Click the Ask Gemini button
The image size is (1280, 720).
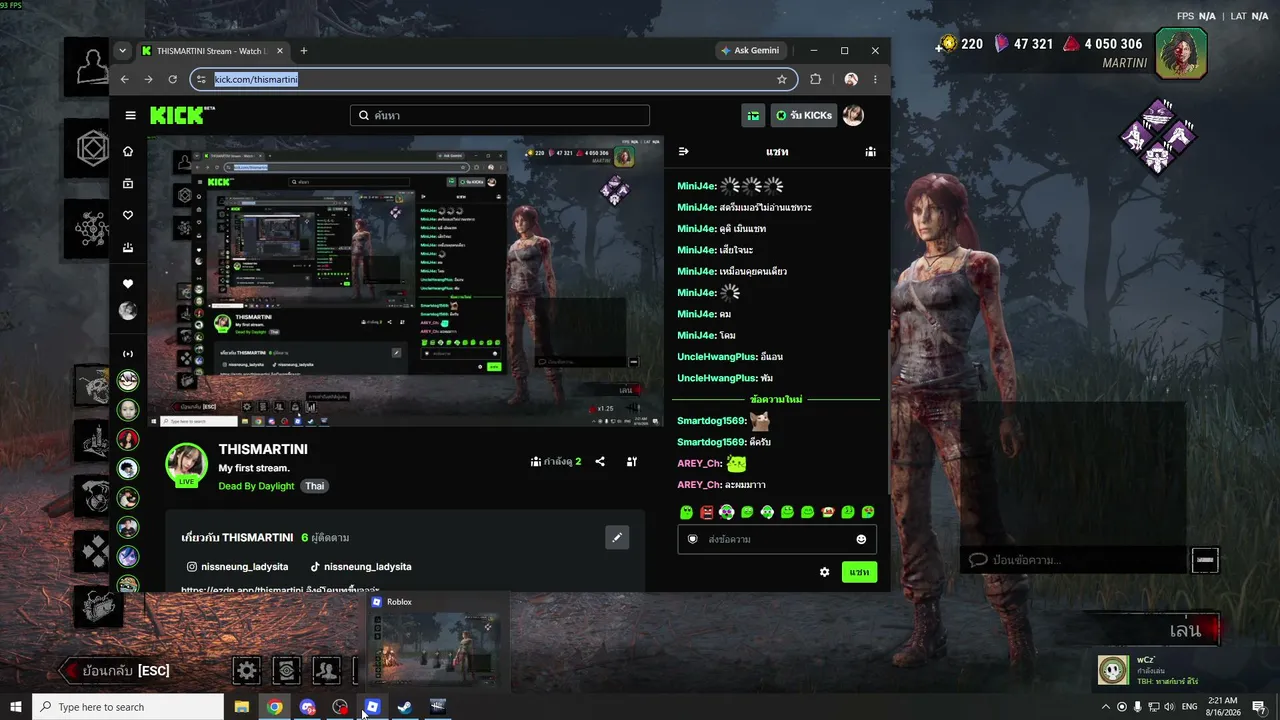pyautogui.click(x=750, y=50)
